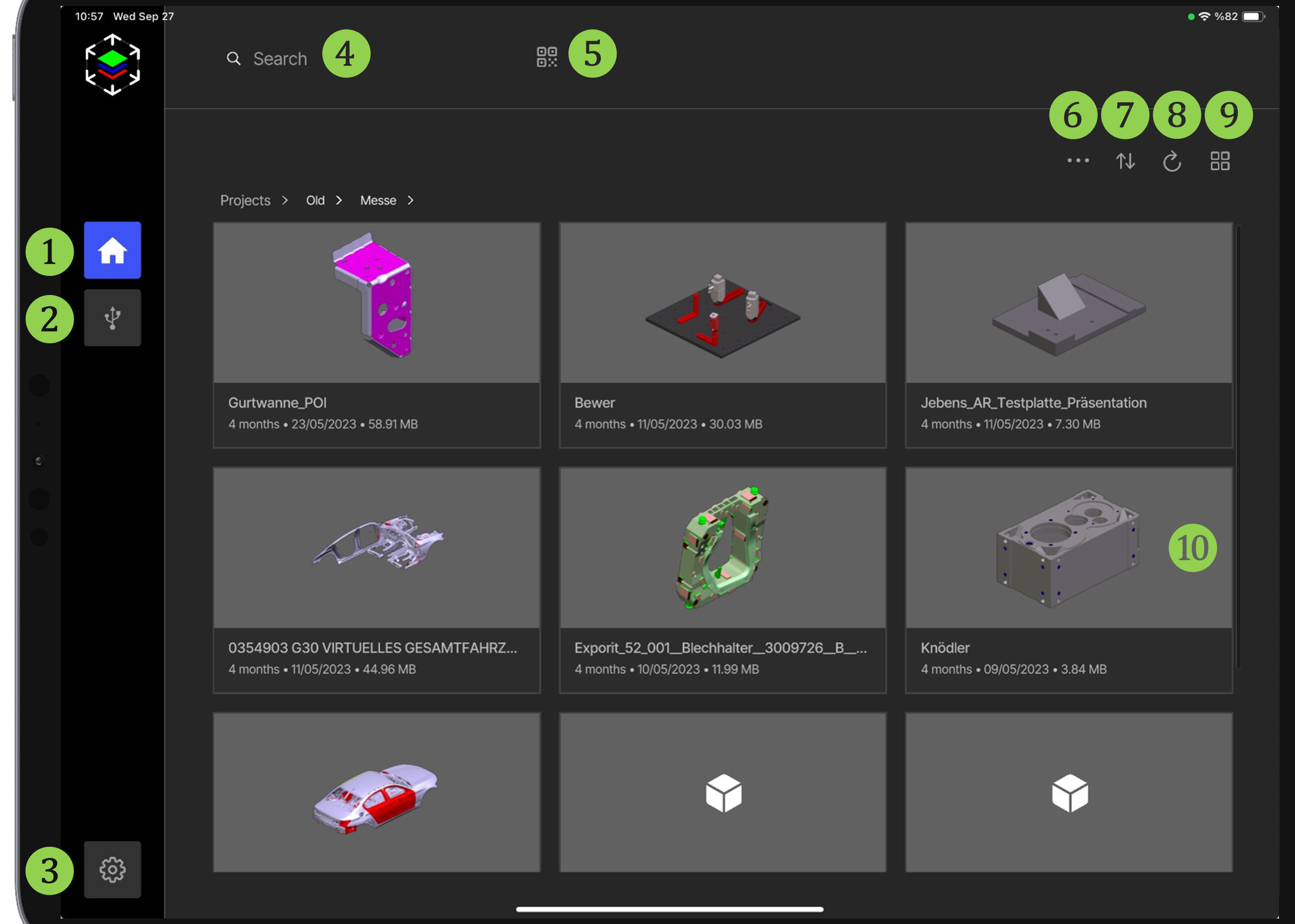Screen dimensions: 1295x924
Task: Click the Wi-Fi status icon
Action: point(1204,16)
